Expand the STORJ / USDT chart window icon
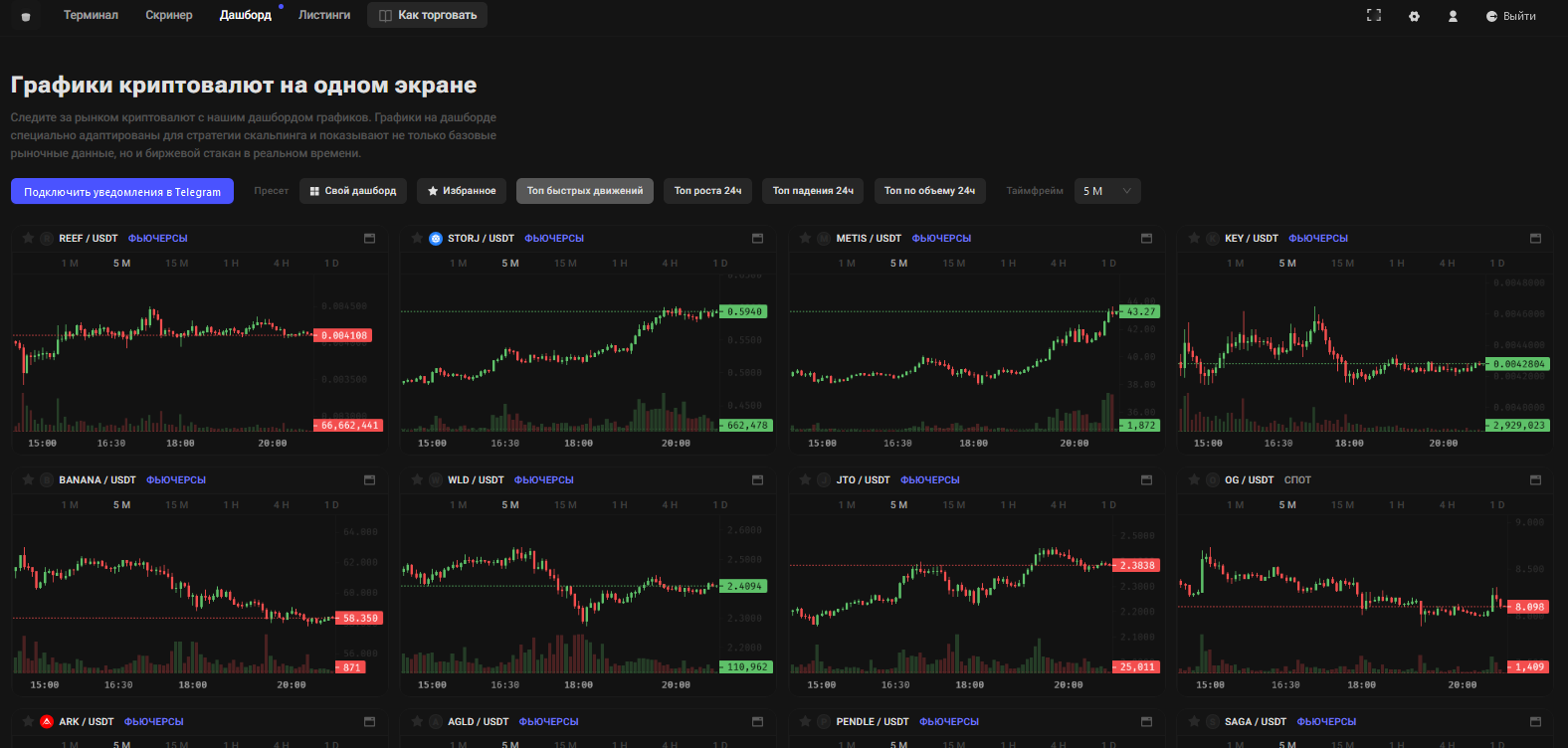The width and height of the screenshot is (1568, 748). tap(757, 238)
